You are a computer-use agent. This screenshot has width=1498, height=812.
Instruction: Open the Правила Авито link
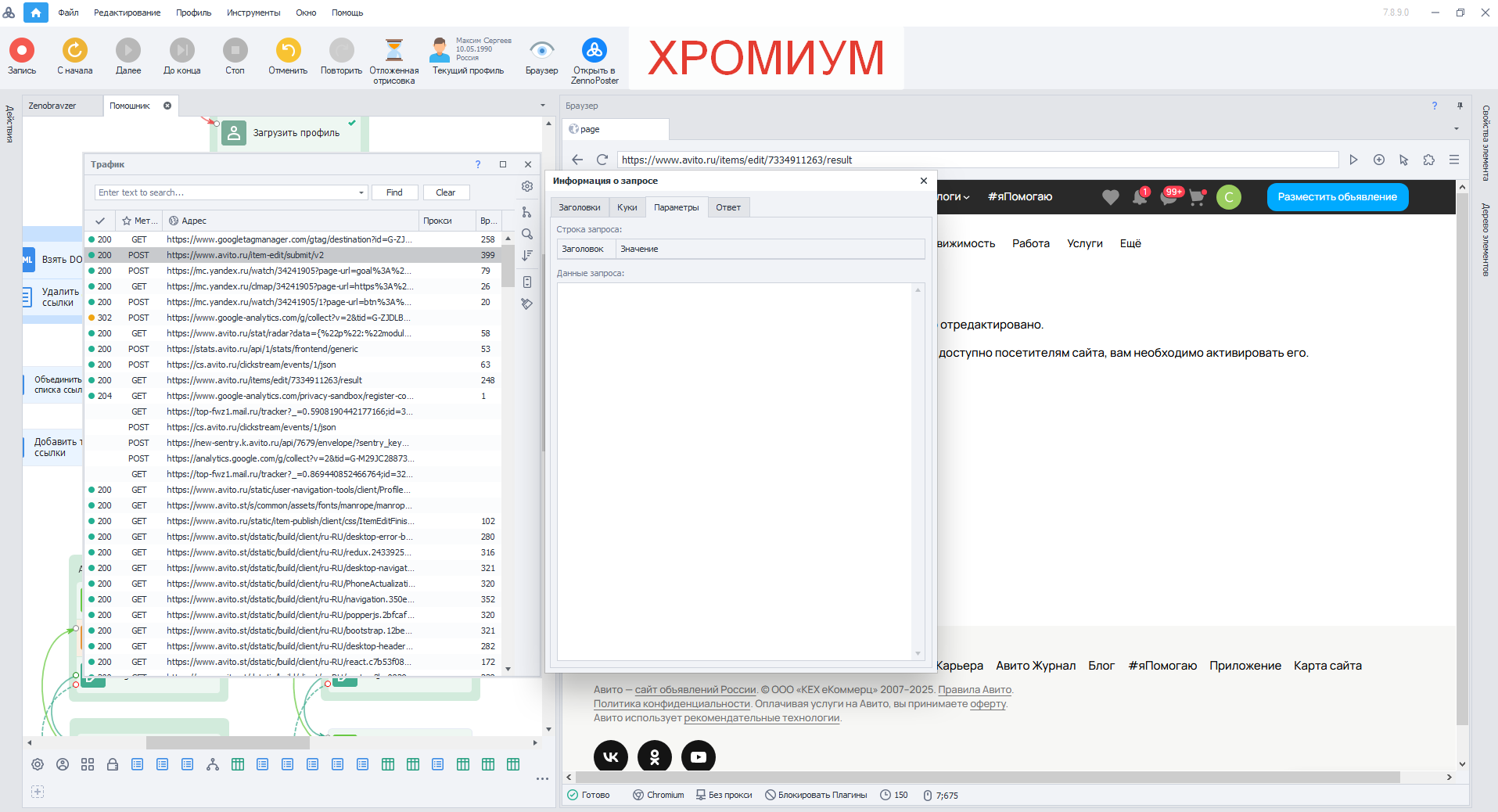coord(975,690)
